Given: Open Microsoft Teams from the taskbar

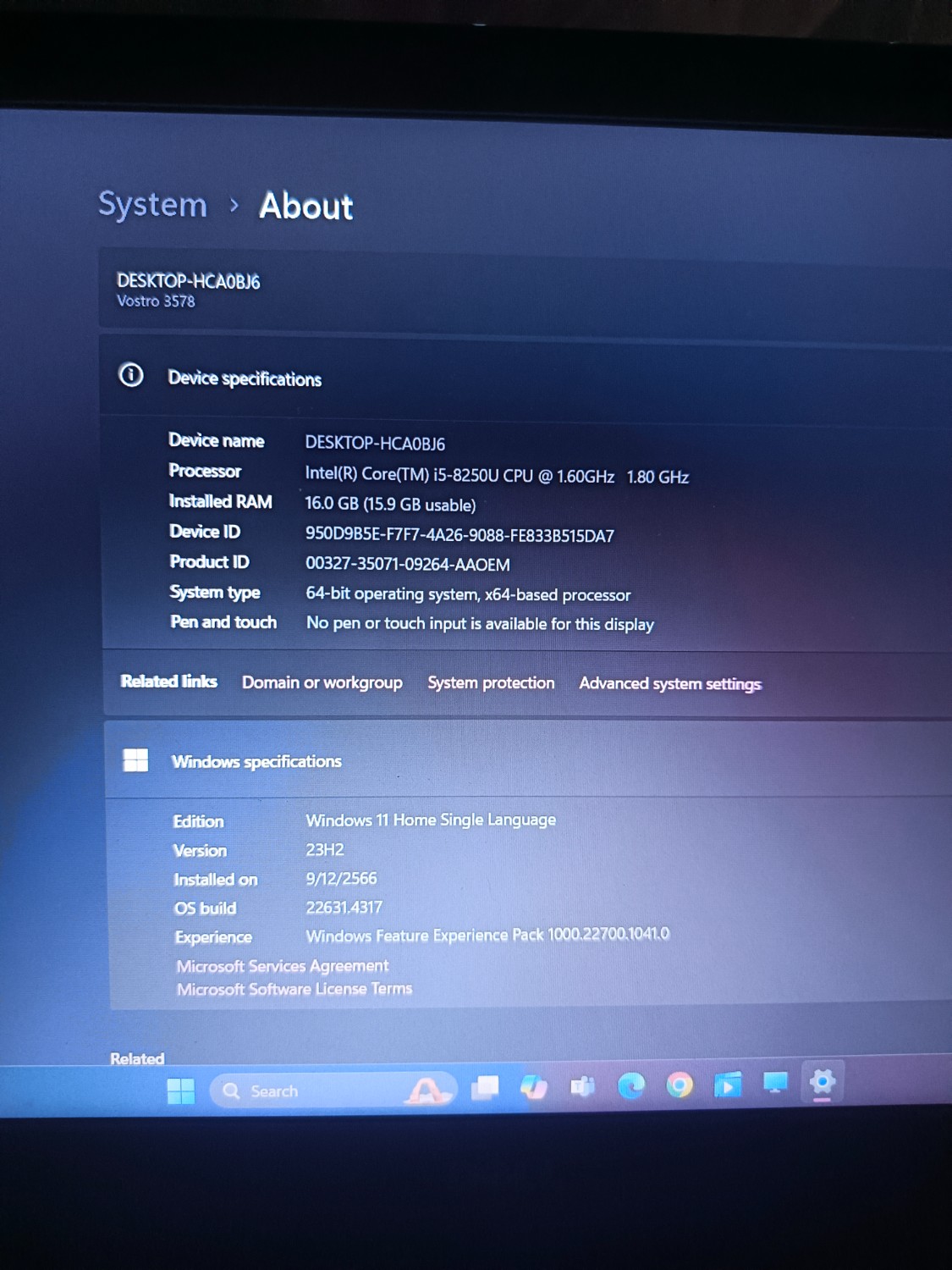Looking at the screenshot, I should (582, 1085).
